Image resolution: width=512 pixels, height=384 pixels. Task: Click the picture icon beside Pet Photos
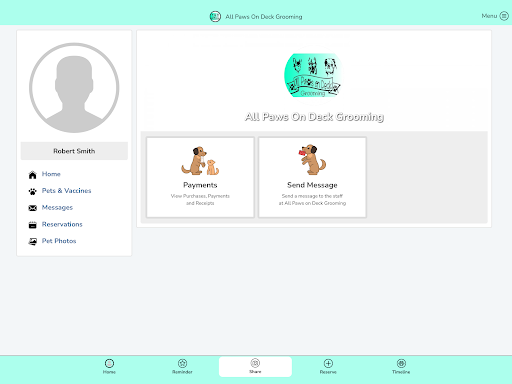pos(32,241)
